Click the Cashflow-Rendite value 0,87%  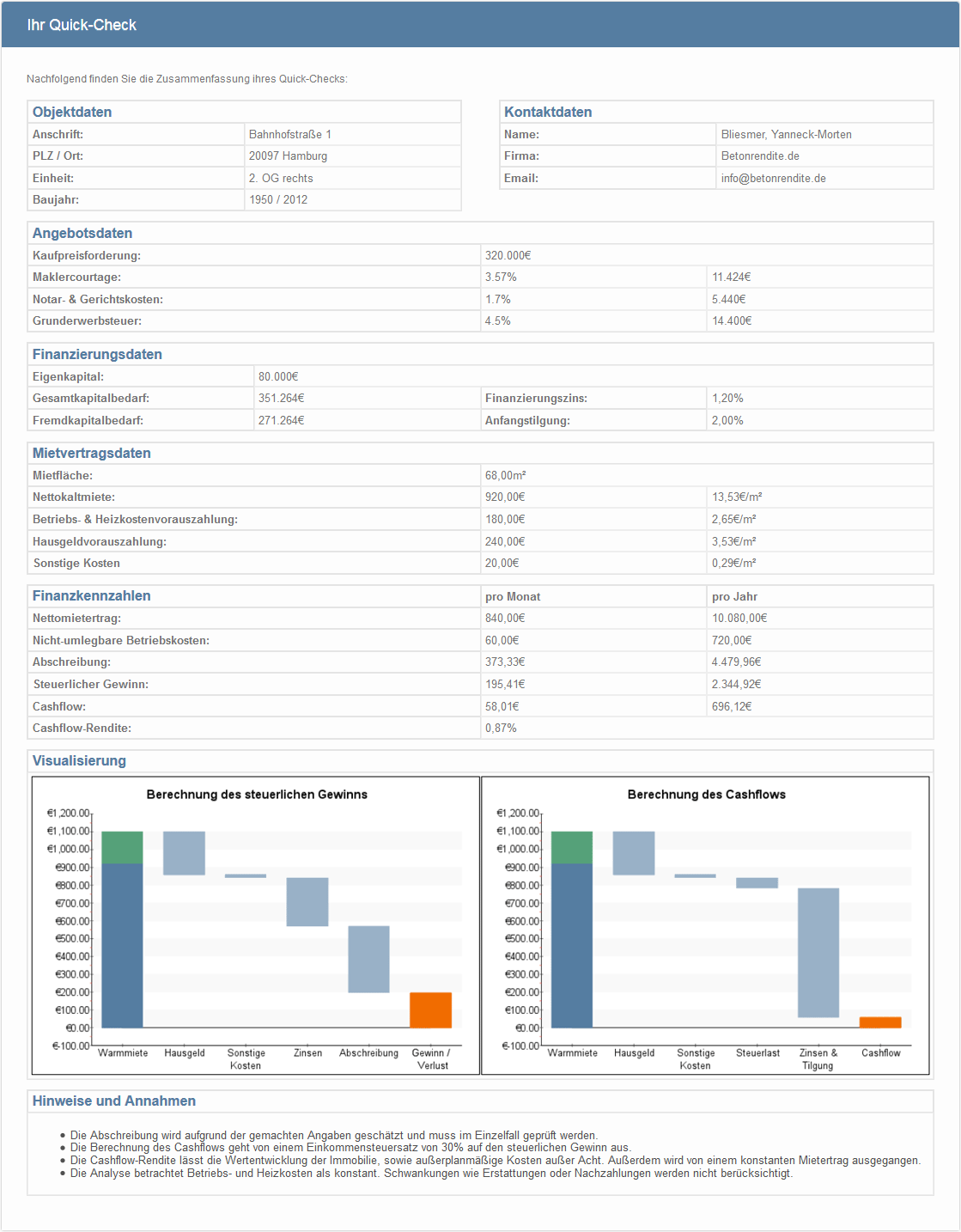coord(501,729)
